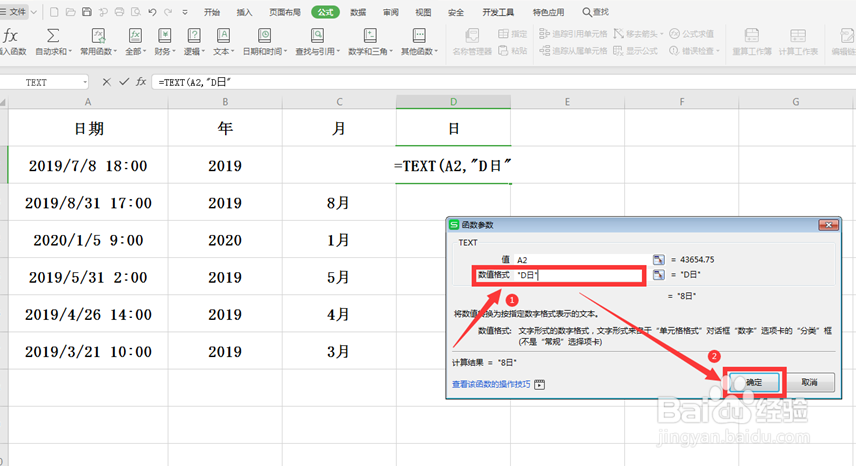The height and width of the screenshot is (466, 856).
Task: Click the fx icon beside formula bar
Action: coord(141,82)
